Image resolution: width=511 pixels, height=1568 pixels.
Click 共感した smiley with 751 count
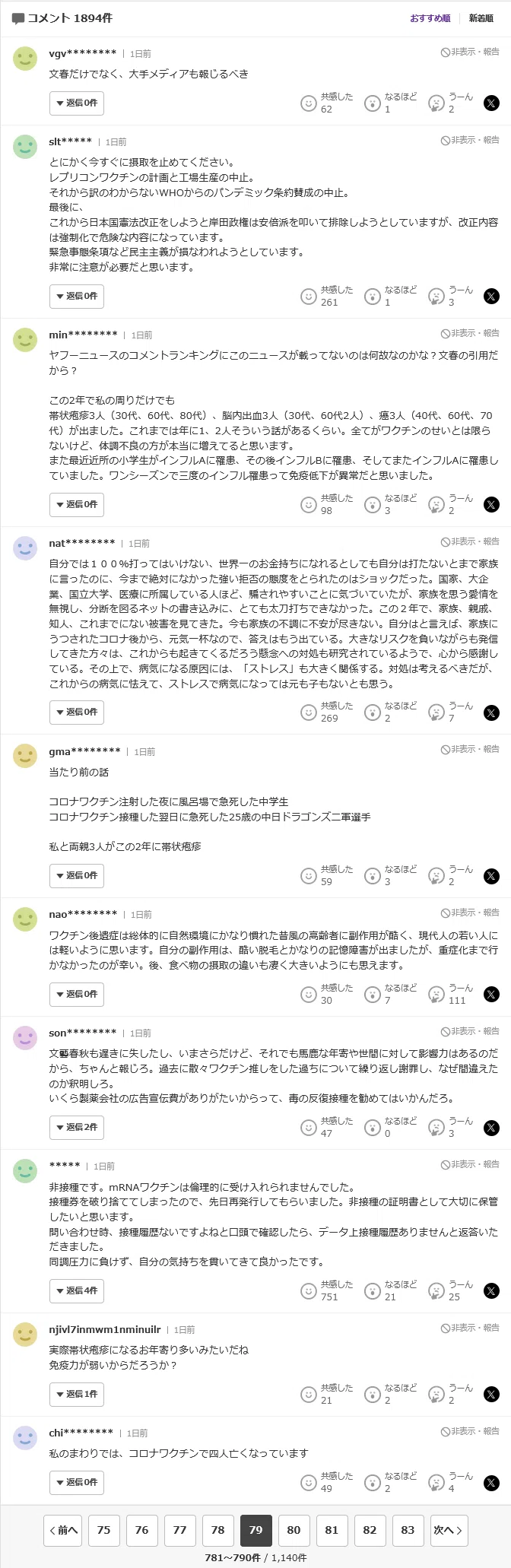tap(308, 1291)
